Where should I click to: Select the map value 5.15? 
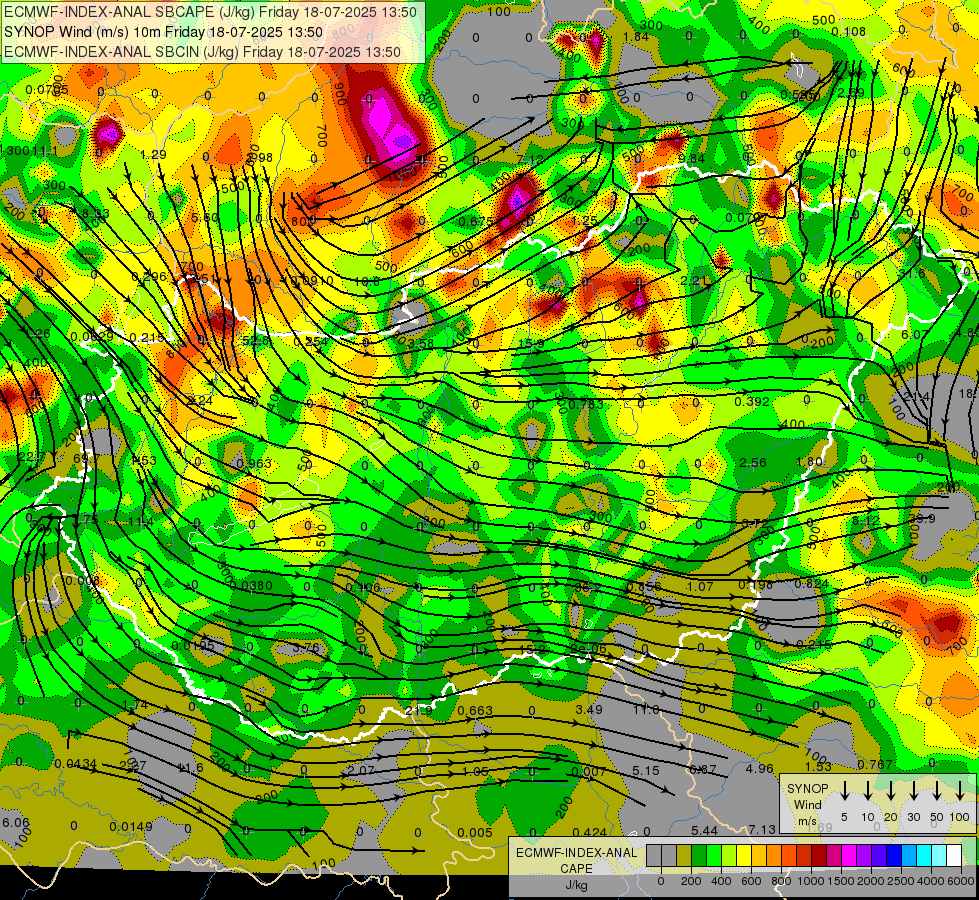pos(646,771)
